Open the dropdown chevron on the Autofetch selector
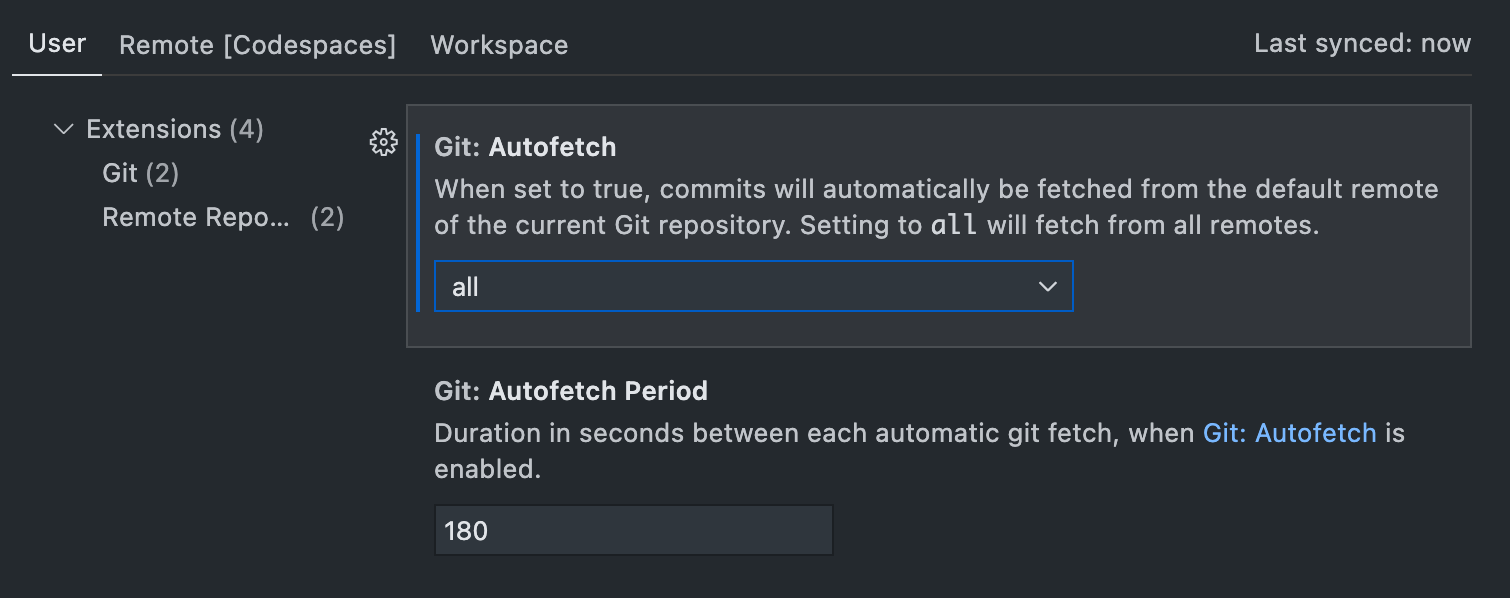 [x=1047, y=286]
